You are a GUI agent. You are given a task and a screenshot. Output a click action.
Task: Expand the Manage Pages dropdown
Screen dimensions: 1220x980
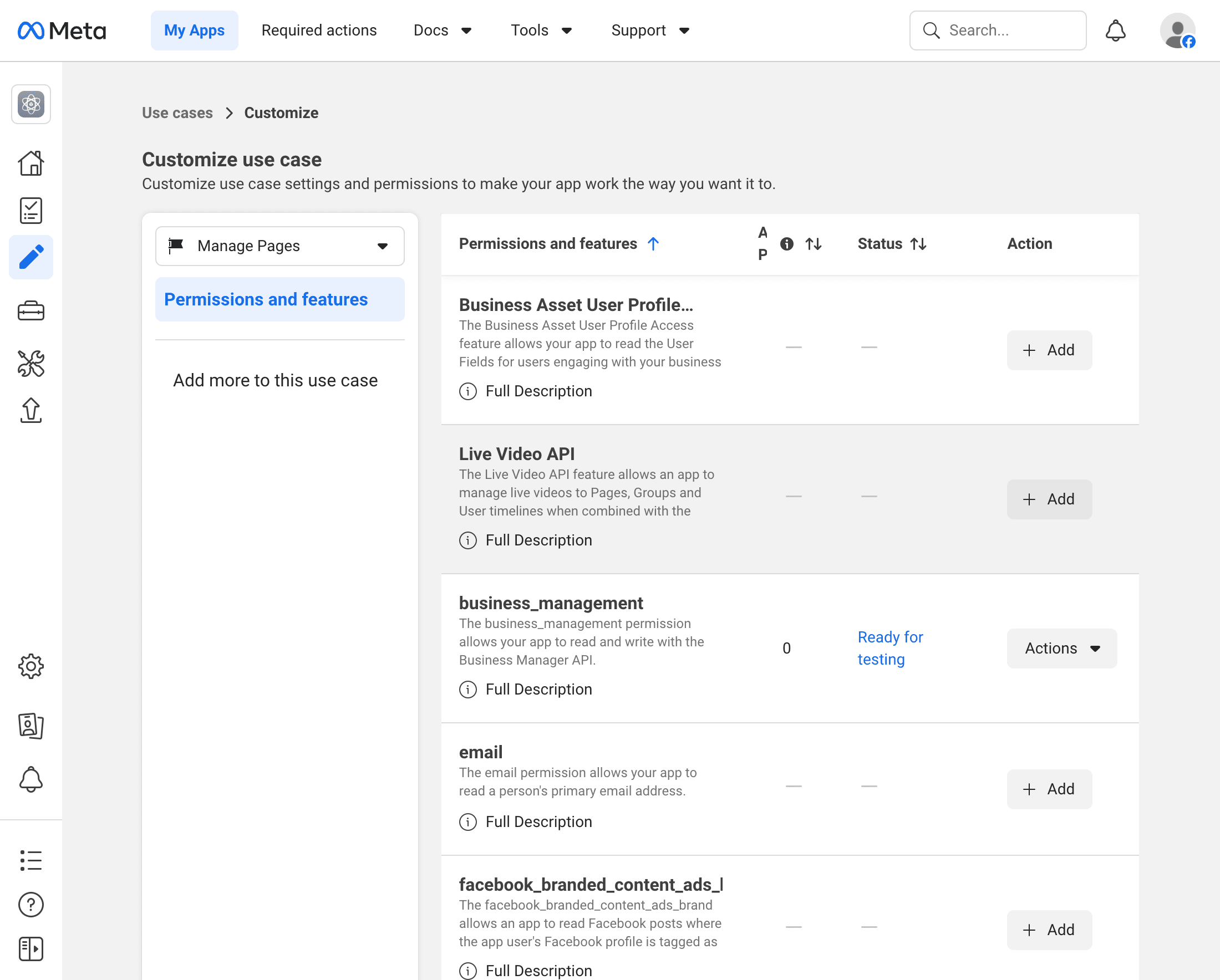coord(280,246)
